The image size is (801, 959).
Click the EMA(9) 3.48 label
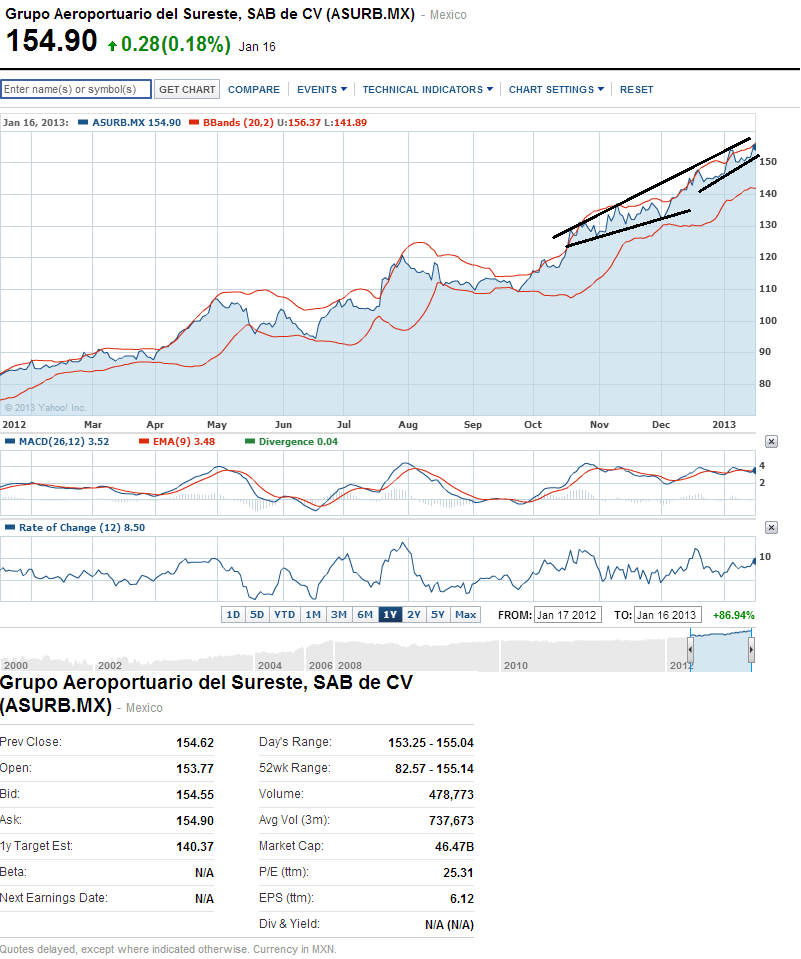184,442
